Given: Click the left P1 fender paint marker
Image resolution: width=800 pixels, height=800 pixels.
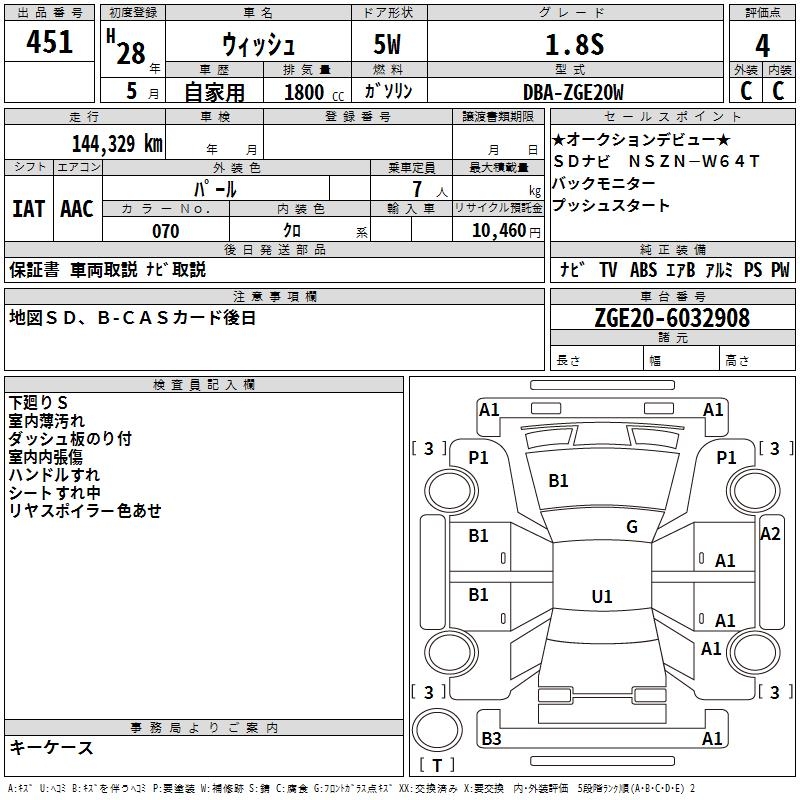Looking at the screenshot, I should pyautogui.click(x=478, y=458).
